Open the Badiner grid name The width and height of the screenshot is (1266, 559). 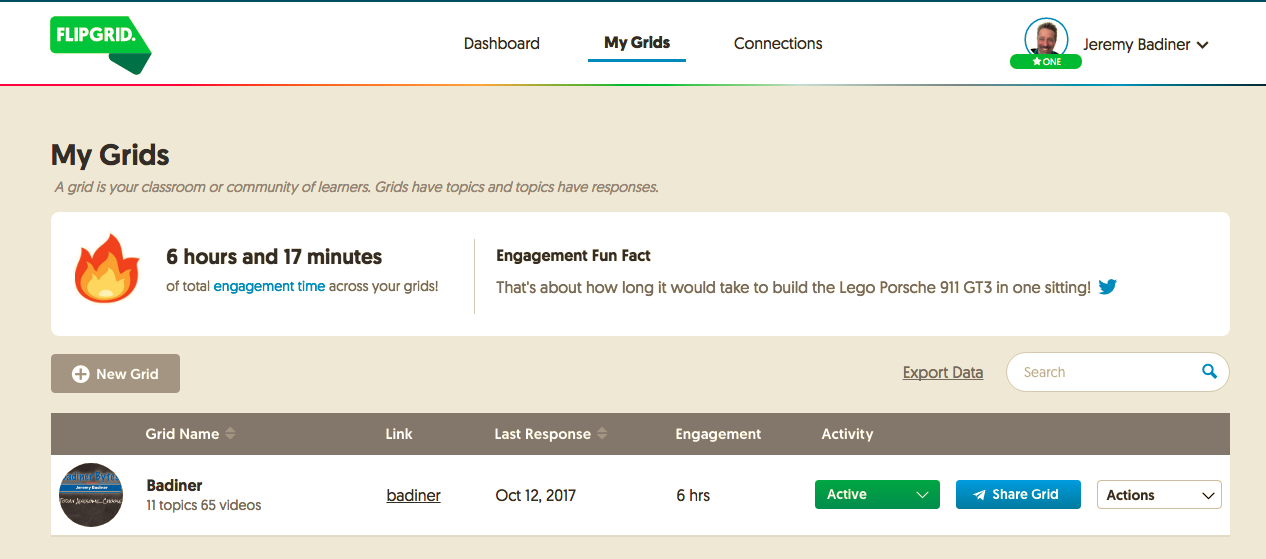[175, 486]
